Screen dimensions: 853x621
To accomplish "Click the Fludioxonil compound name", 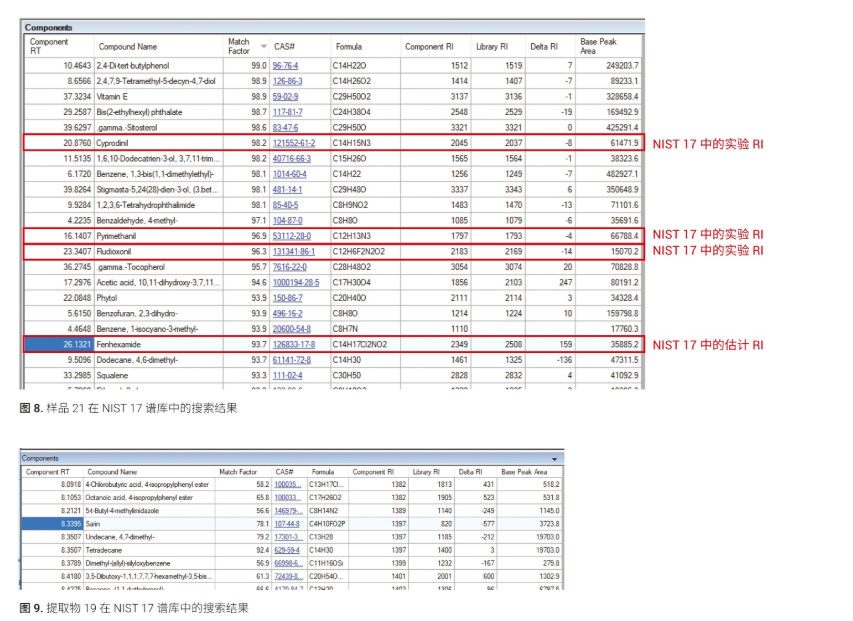I will [x=114, y=252].
